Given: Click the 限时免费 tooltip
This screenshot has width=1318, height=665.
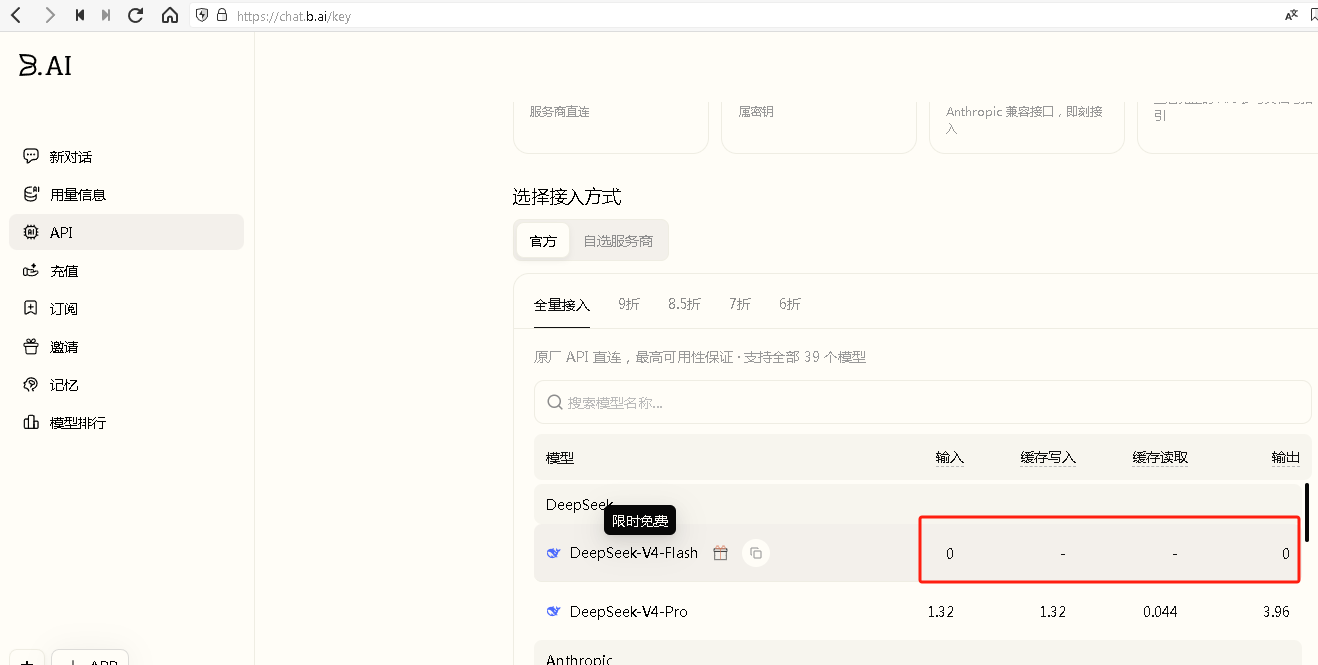Looking at the screenshot, I should click(x=640, y=521).
